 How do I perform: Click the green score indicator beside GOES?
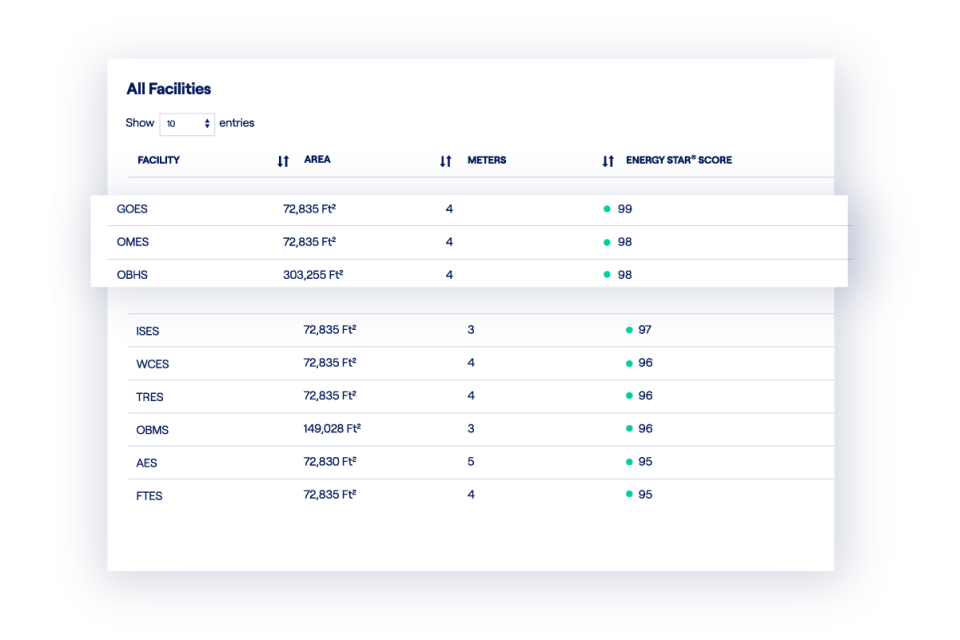[x=606, y=208]
